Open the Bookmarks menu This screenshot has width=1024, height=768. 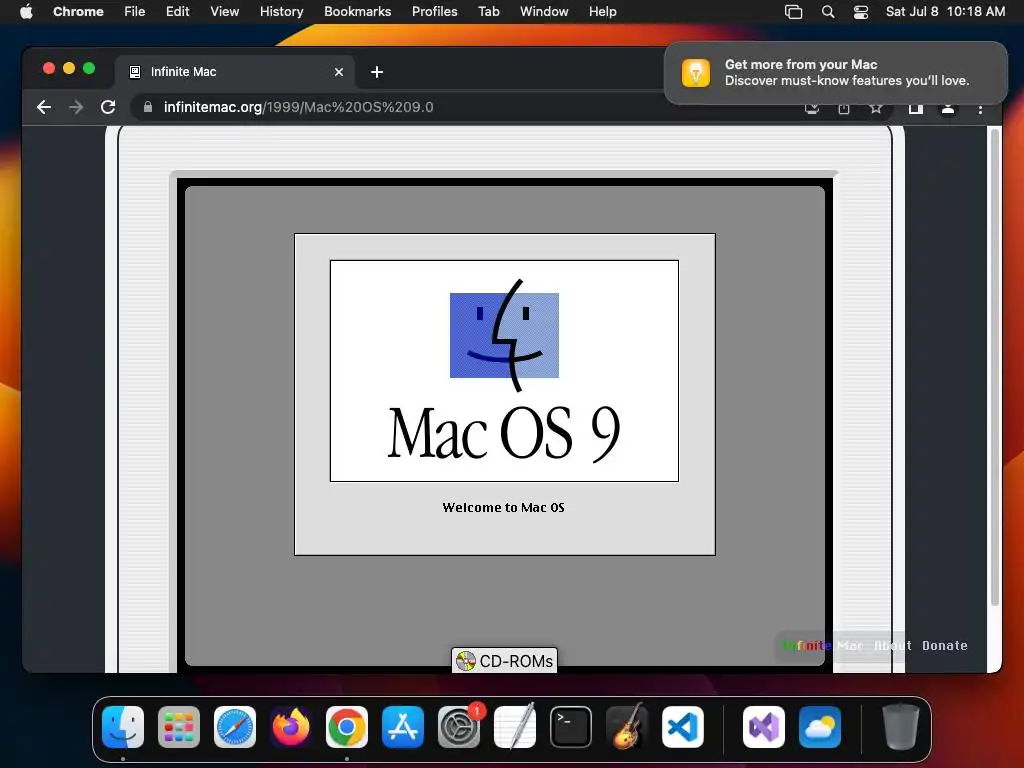[x=357, y=11]
